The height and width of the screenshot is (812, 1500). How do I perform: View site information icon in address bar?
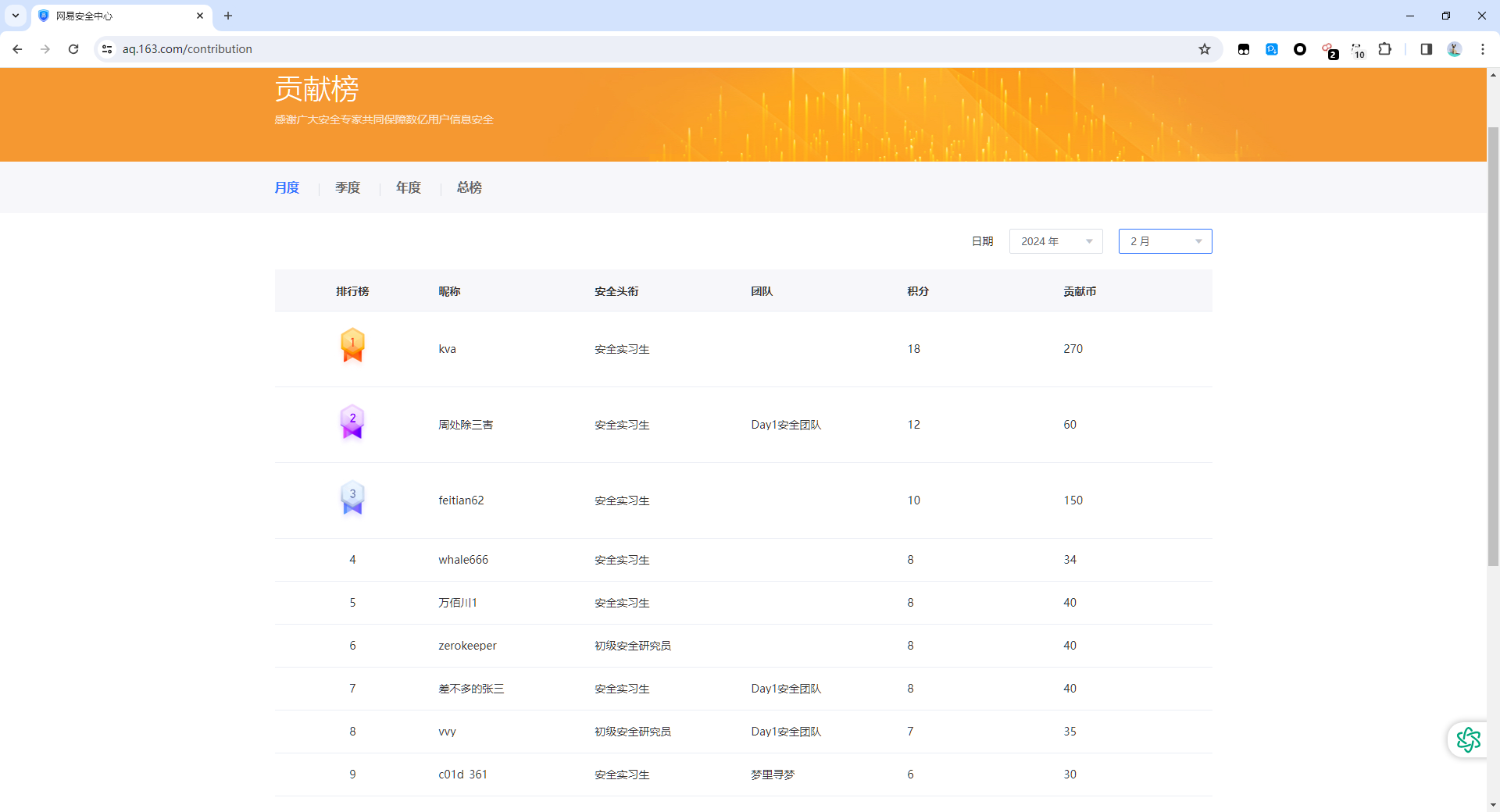click(107, 49)
